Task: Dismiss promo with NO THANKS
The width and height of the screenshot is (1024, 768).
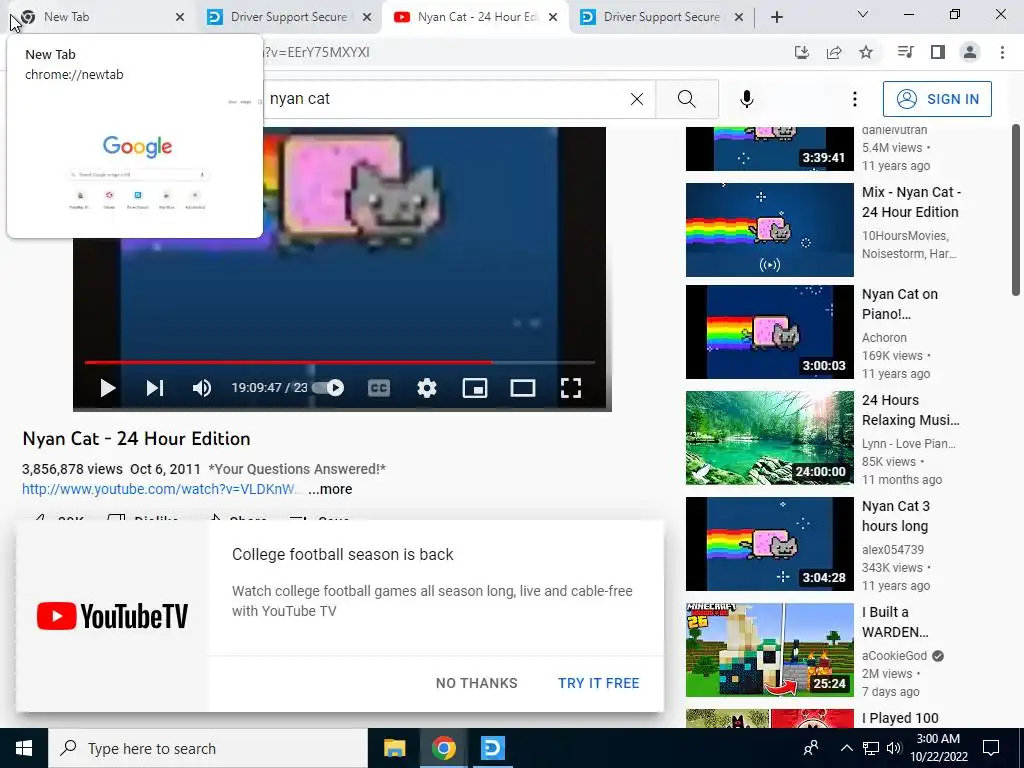Action: tap(477, 683)
